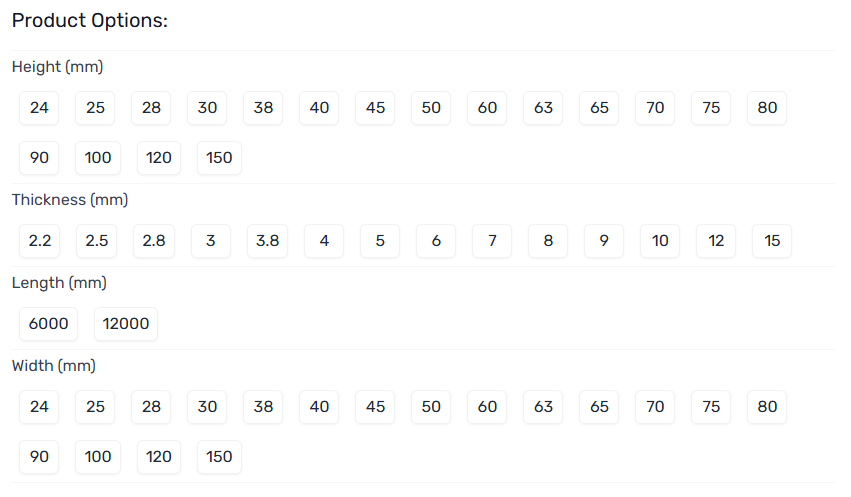Select the 2.2 Thickness option

[39, 241]
